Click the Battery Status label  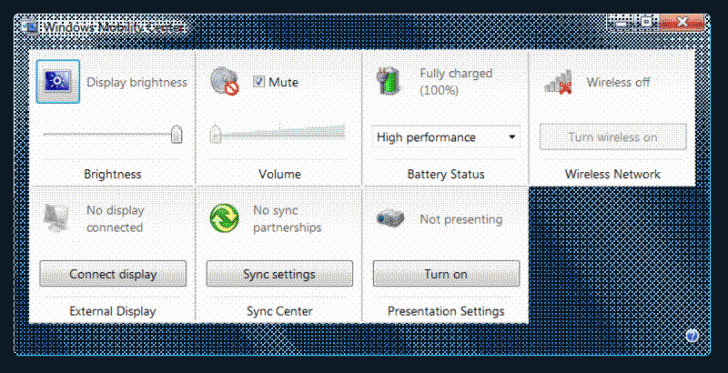(446, 174)
